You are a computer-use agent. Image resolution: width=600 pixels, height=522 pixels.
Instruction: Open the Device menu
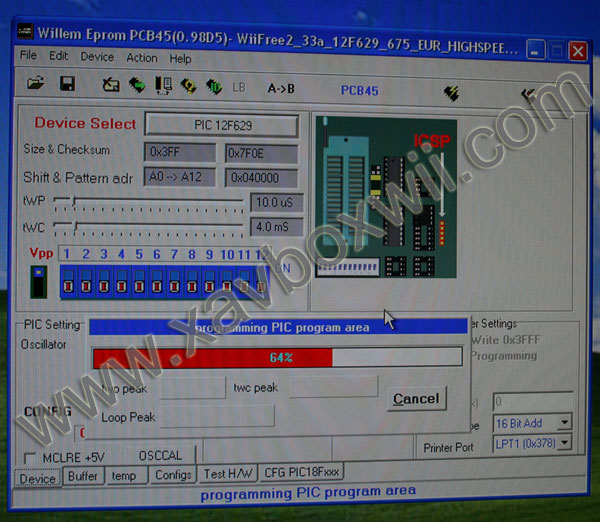pos(97,57)
